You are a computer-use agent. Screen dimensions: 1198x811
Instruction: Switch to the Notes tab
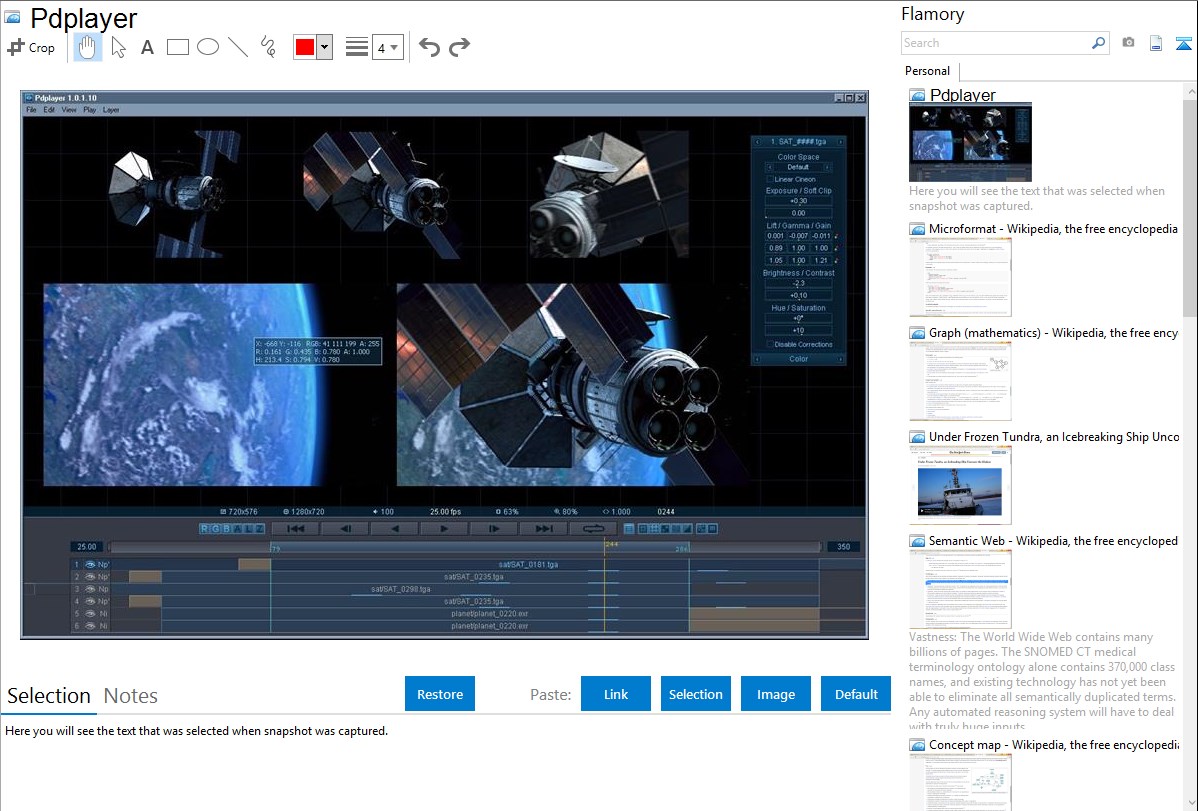point(131,696)
